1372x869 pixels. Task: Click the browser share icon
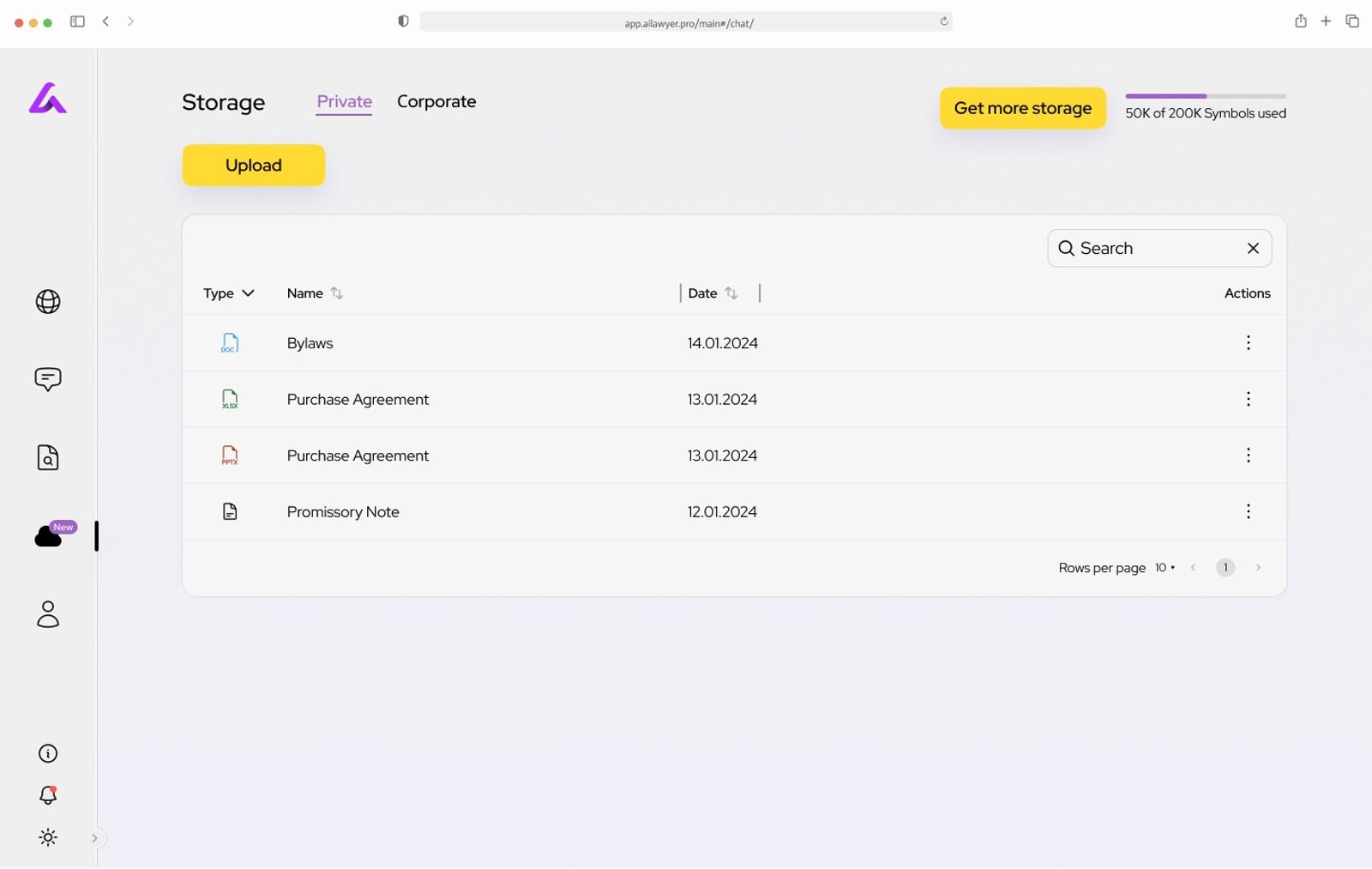click(x=1301, y=21)
